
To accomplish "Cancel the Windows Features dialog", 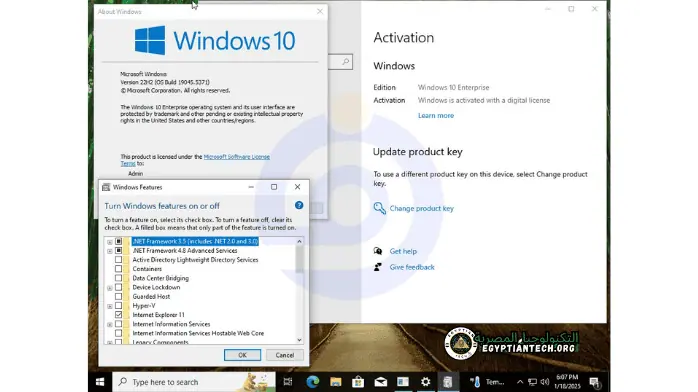I will 284,355.
